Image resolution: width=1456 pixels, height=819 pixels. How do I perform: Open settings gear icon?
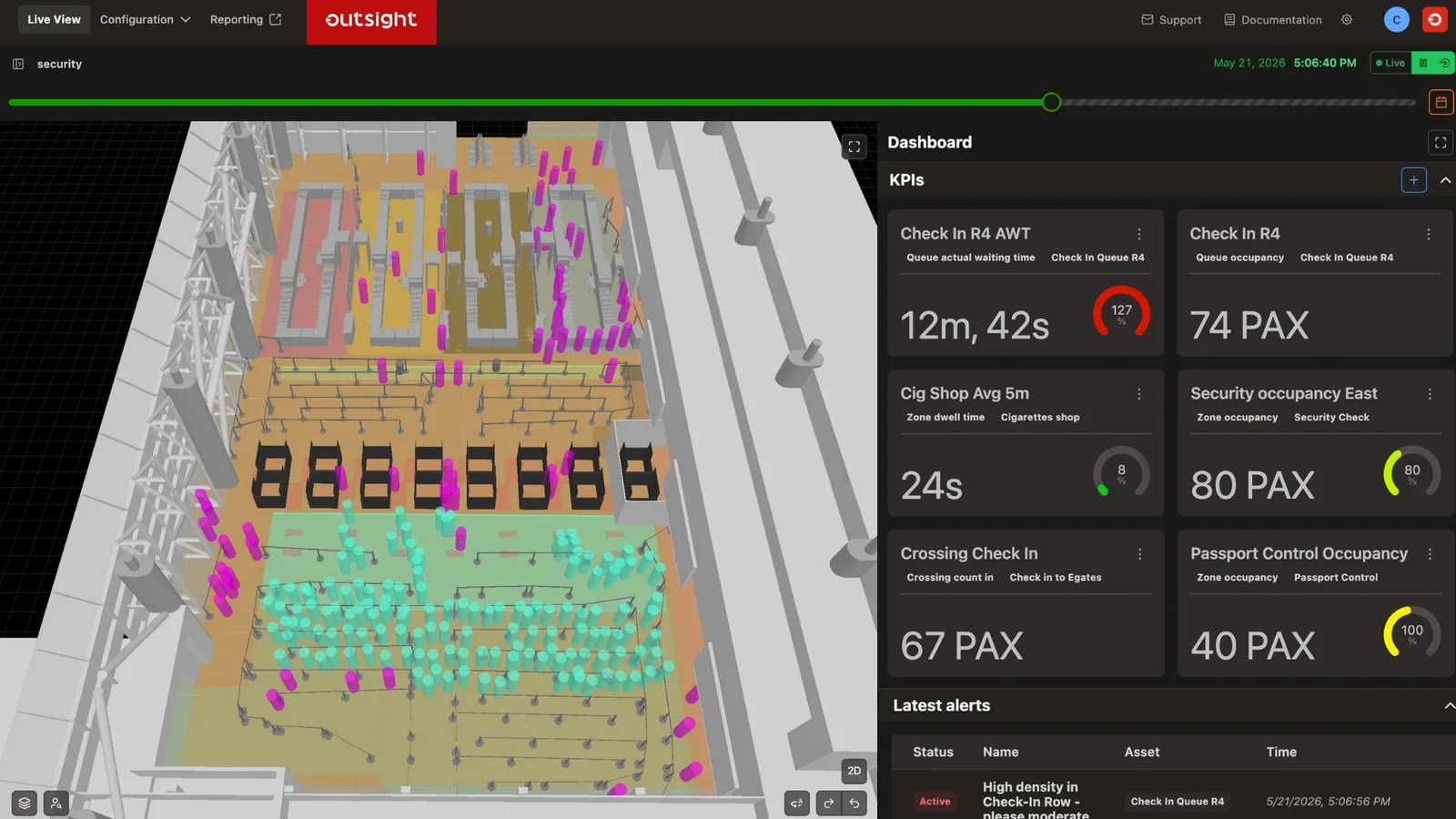pos(1347,19)
